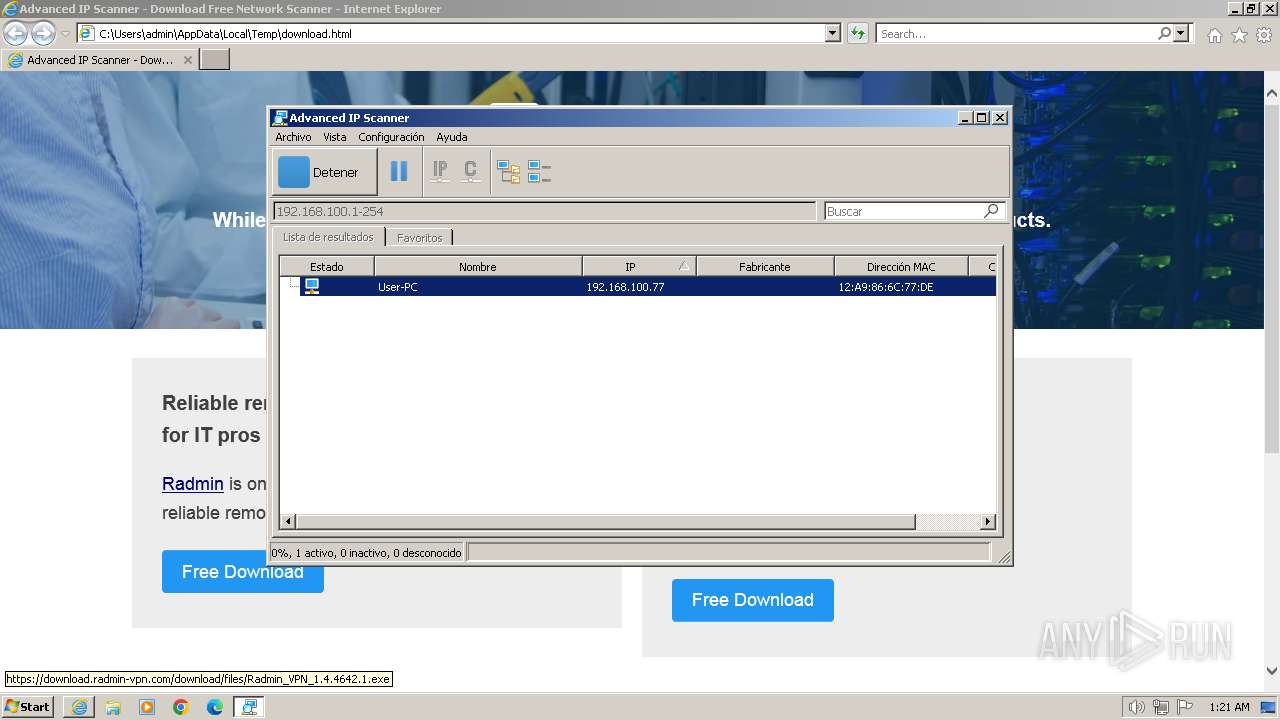Focus the IP range 192.168.100.1-254 field

544,211
